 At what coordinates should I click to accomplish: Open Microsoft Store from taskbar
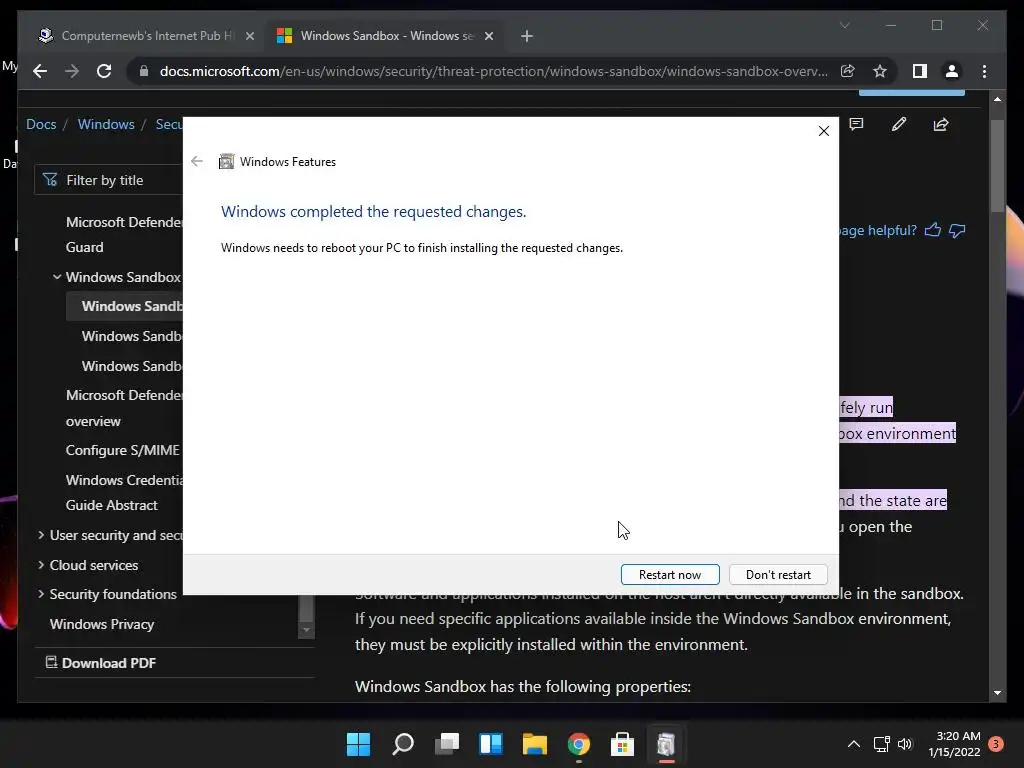[x=622, y=744]
